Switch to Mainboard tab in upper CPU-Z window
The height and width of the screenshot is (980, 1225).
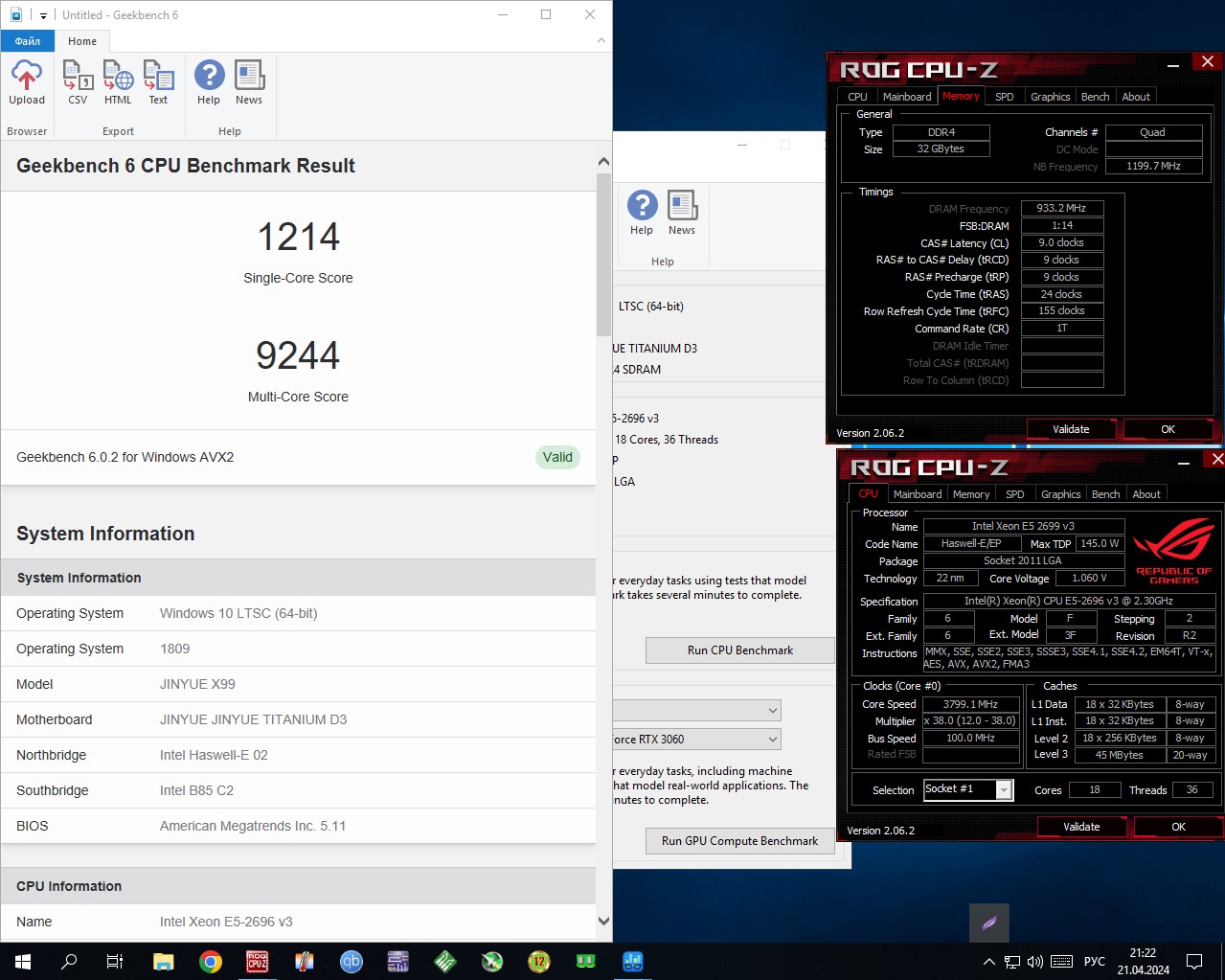tap(907, 97)
